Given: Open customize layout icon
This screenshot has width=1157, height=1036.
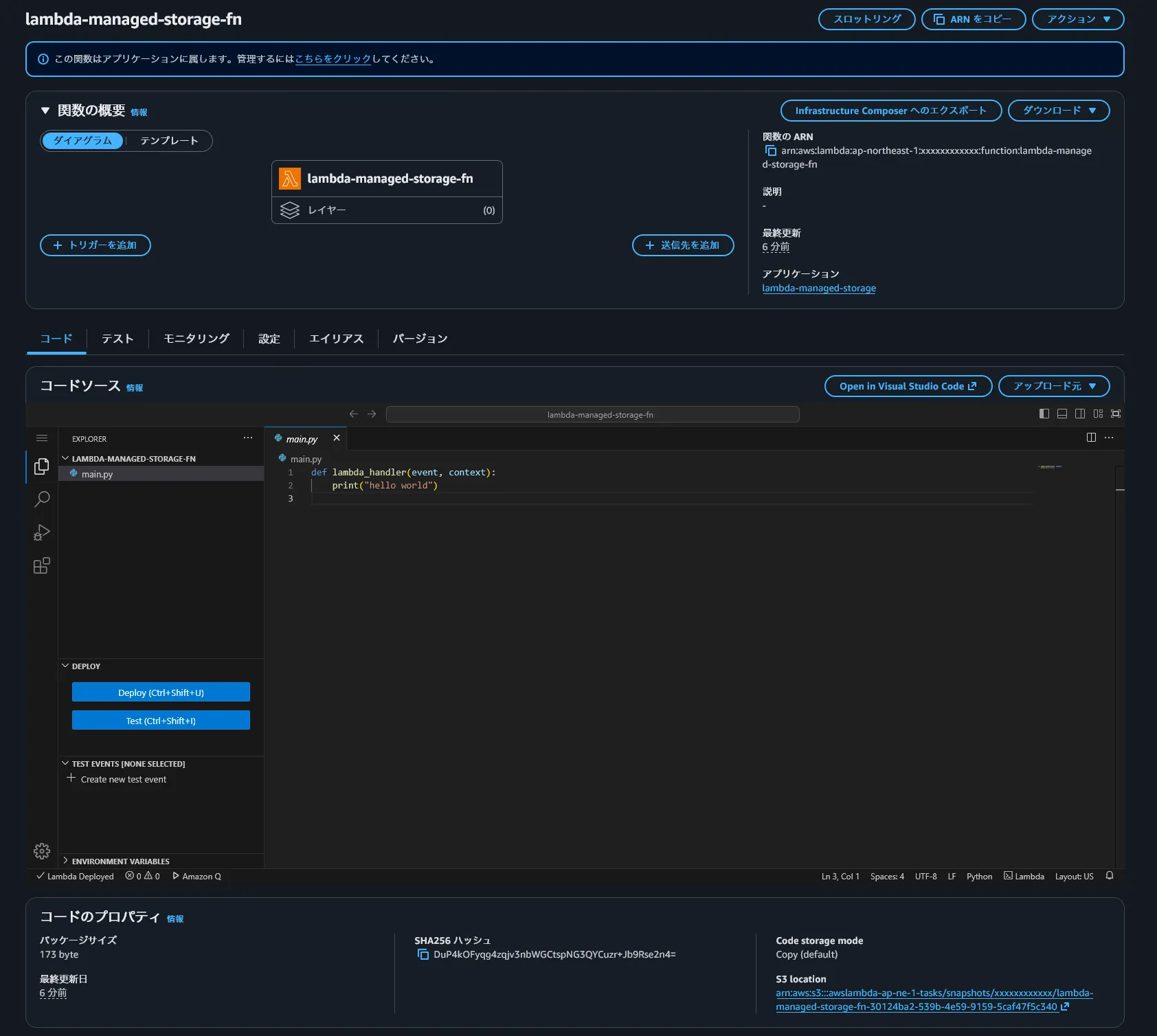Looking at the screenshot, I should point(1098,414).
